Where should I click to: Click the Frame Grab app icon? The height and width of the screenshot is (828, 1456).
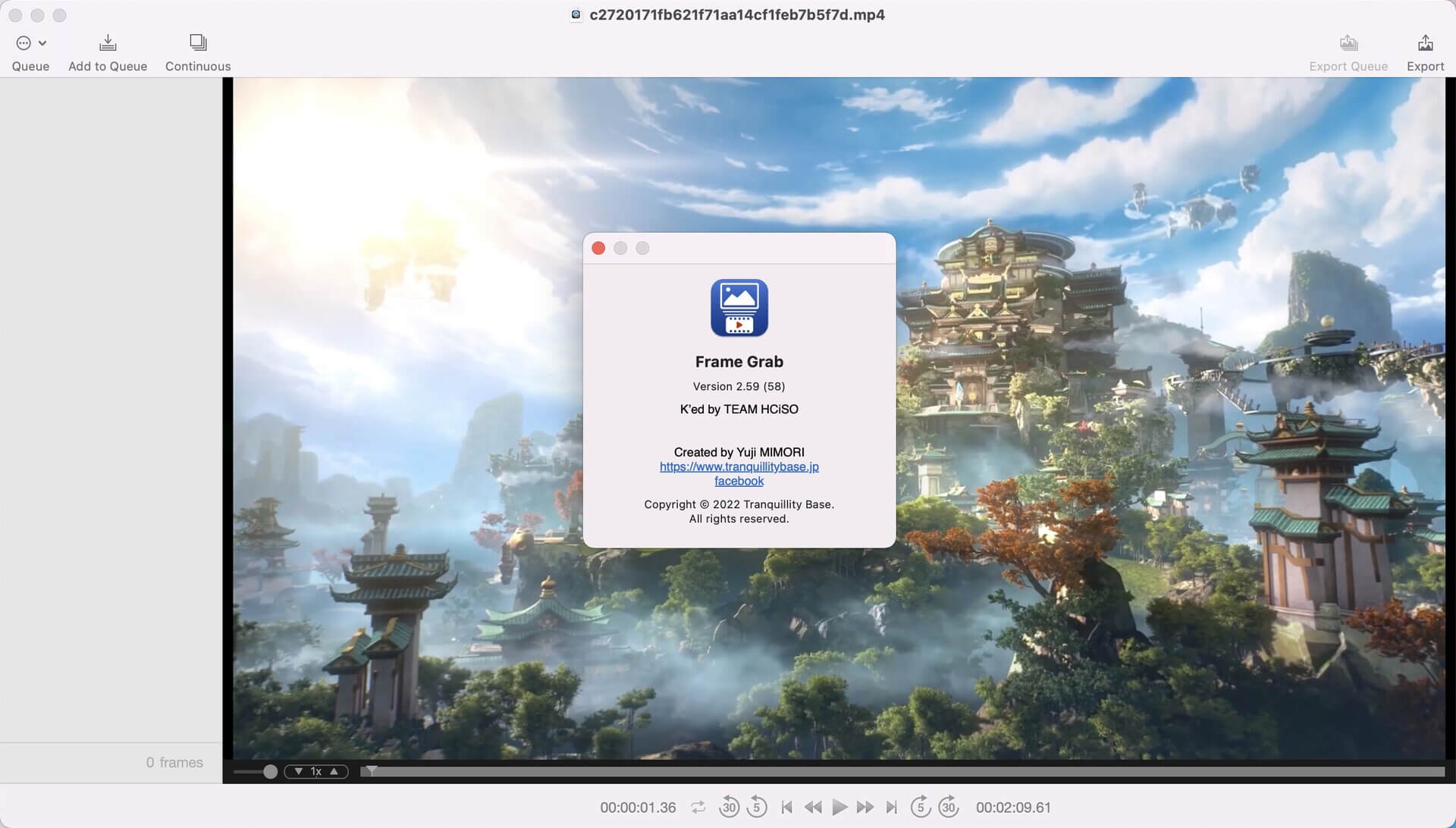coord(739,308)
